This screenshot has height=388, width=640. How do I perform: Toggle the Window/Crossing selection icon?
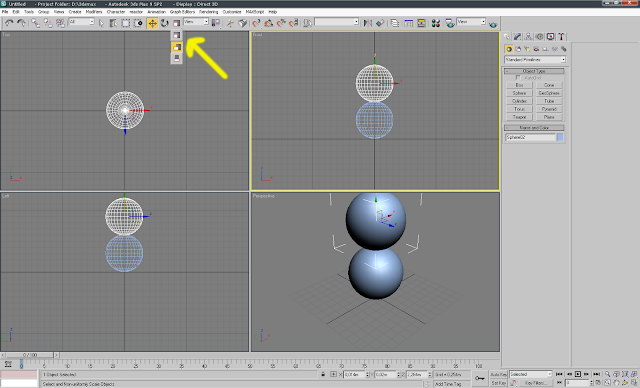pos(138,23)
